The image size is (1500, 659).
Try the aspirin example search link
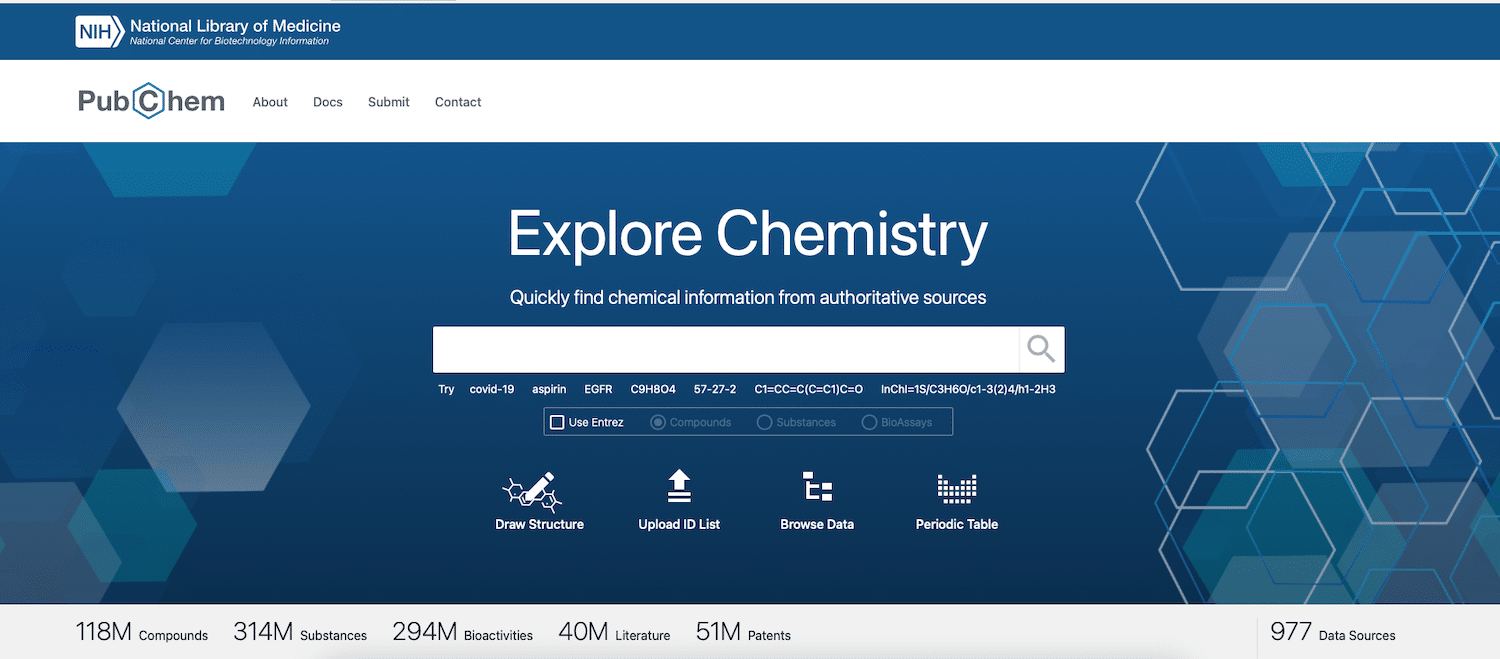(549, 389)
